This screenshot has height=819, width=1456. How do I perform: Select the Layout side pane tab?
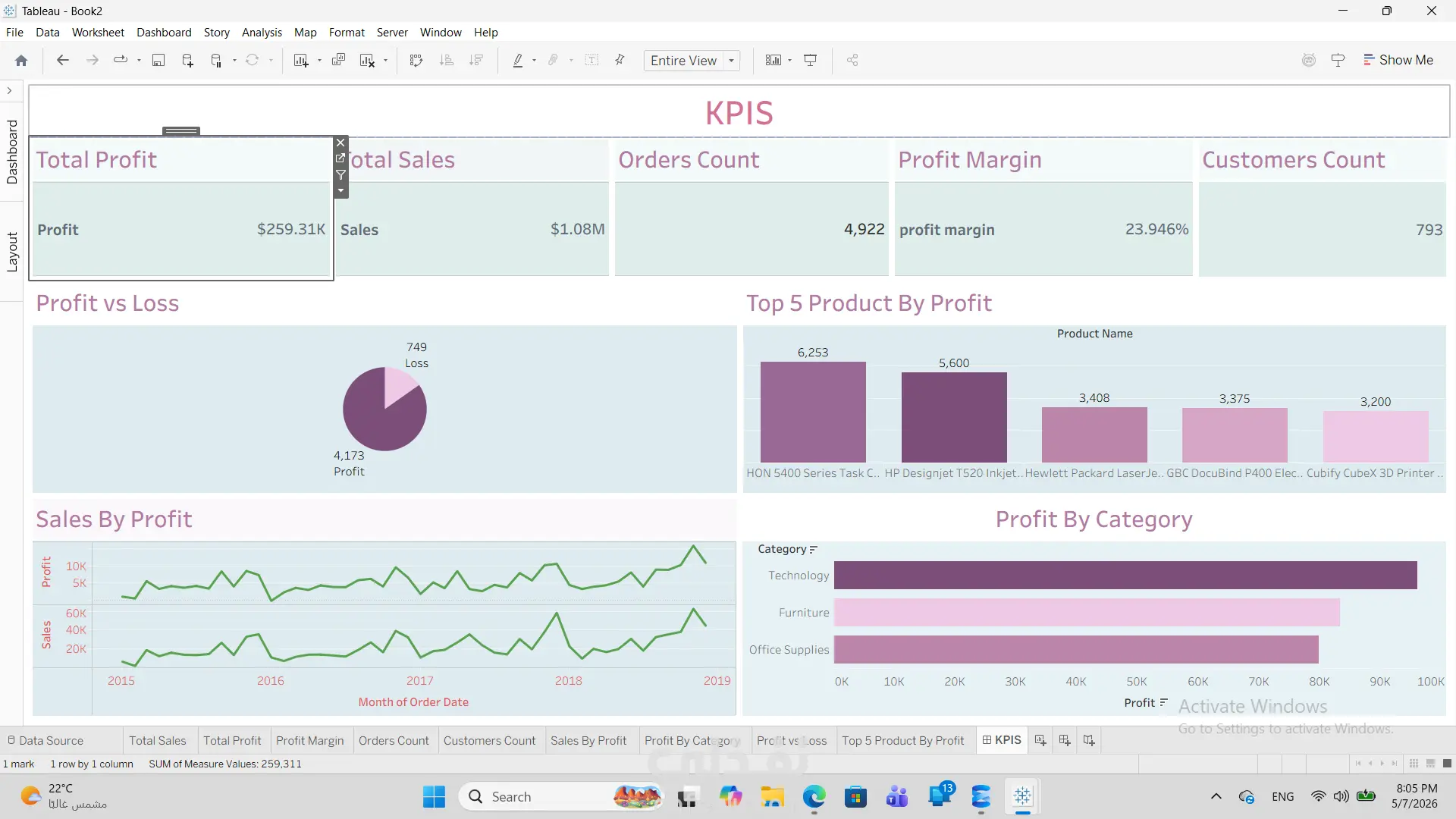tap(12, 252)
